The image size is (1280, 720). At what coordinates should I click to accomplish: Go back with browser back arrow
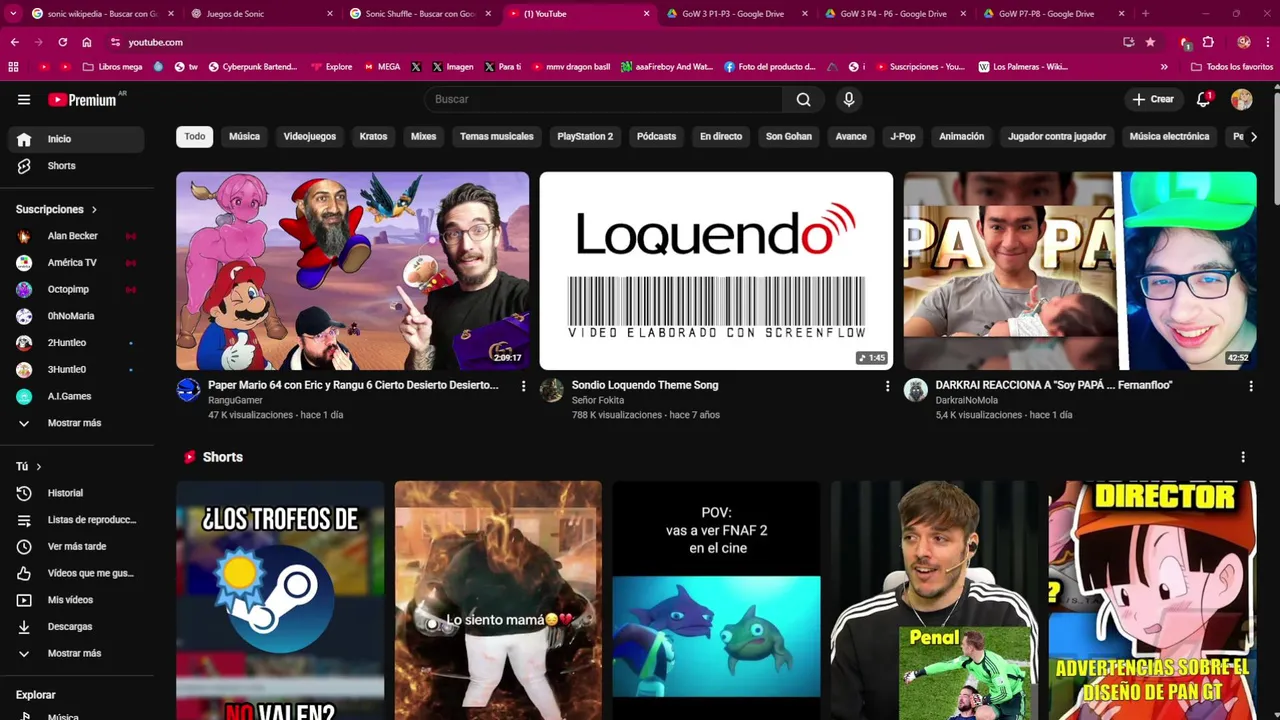[14, 42]
